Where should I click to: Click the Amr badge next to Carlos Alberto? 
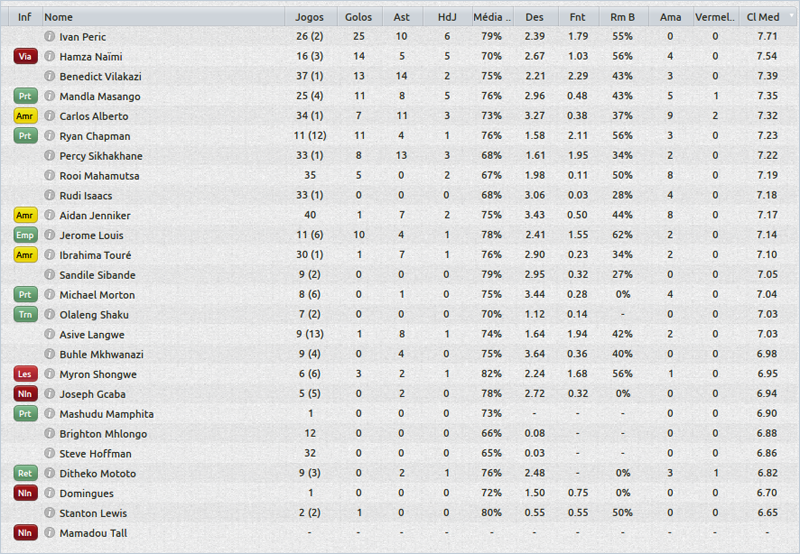pyautogui.click(x=25, y=116)
